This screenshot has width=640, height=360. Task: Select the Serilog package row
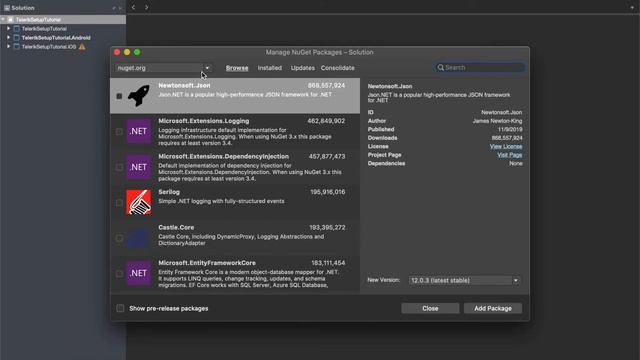[235, 202]
